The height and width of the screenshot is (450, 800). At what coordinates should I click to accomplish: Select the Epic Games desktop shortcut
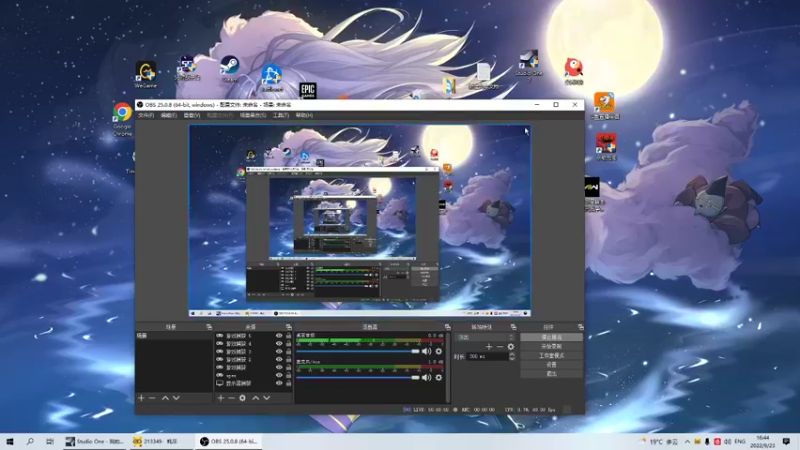coord(308,90)
